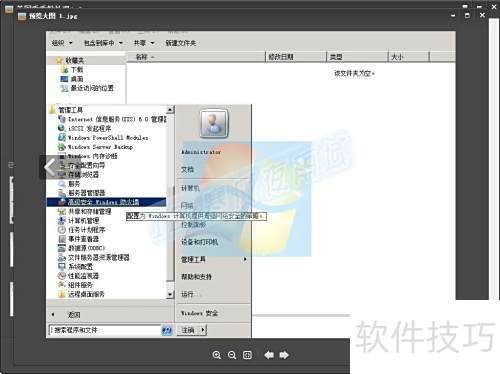Click the 组件服务 icon
The width and height of the screenshot is (500, 374).
click(62, 285)
